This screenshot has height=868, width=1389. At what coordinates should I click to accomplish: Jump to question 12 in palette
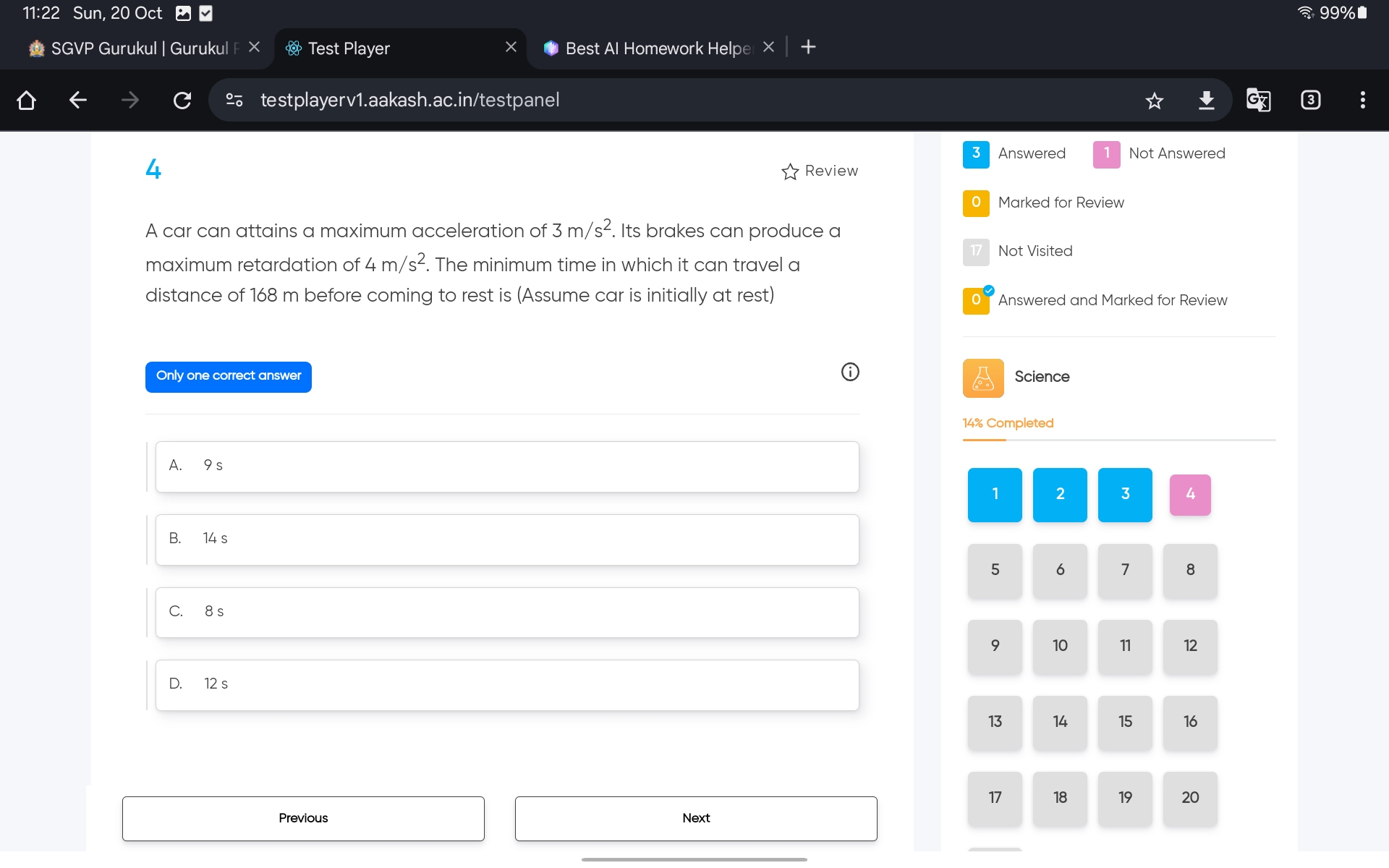[x=1190, y=647]
